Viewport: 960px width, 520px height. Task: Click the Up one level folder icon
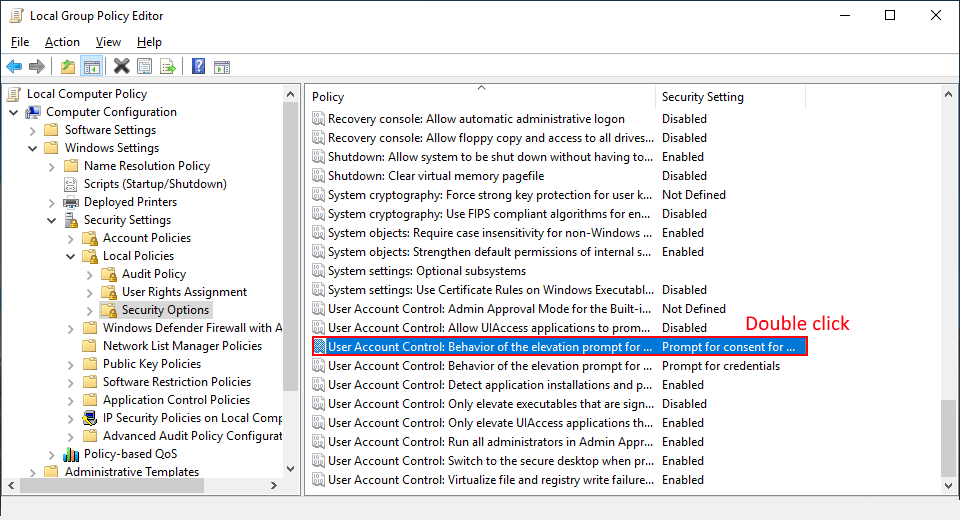pyautogui.click(x=68, y=67)
